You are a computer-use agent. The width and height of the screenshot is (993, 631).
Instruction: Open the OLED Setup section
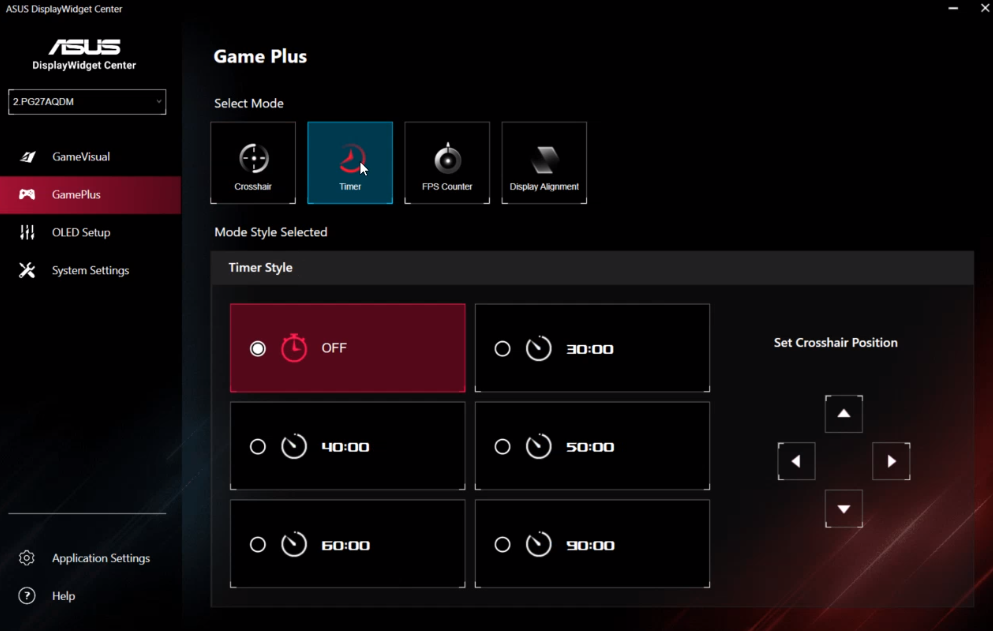point(90,233)
